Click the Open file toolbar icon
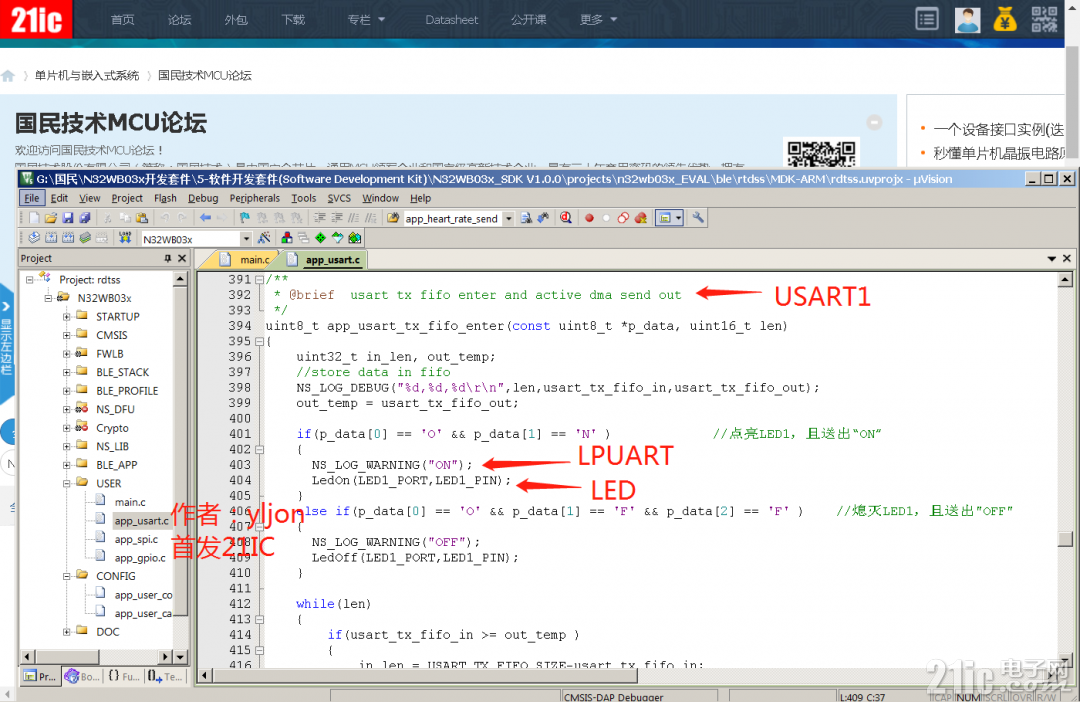Viewport: 1080px width, 702px height. 51,218
